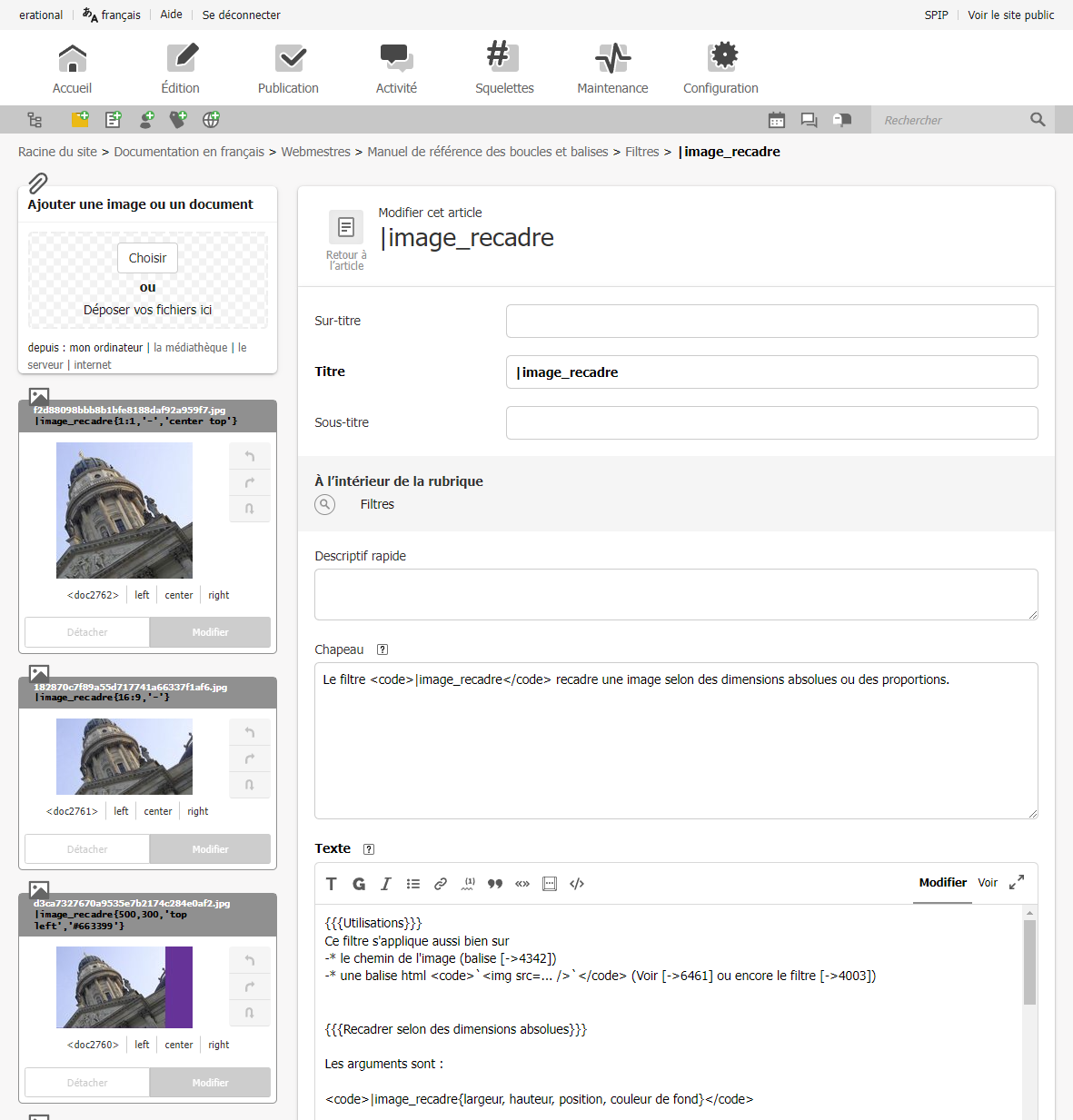1073x1120 pixels.
Task: Apply italic formatting in text toolbar
Action: click(386, 884)
